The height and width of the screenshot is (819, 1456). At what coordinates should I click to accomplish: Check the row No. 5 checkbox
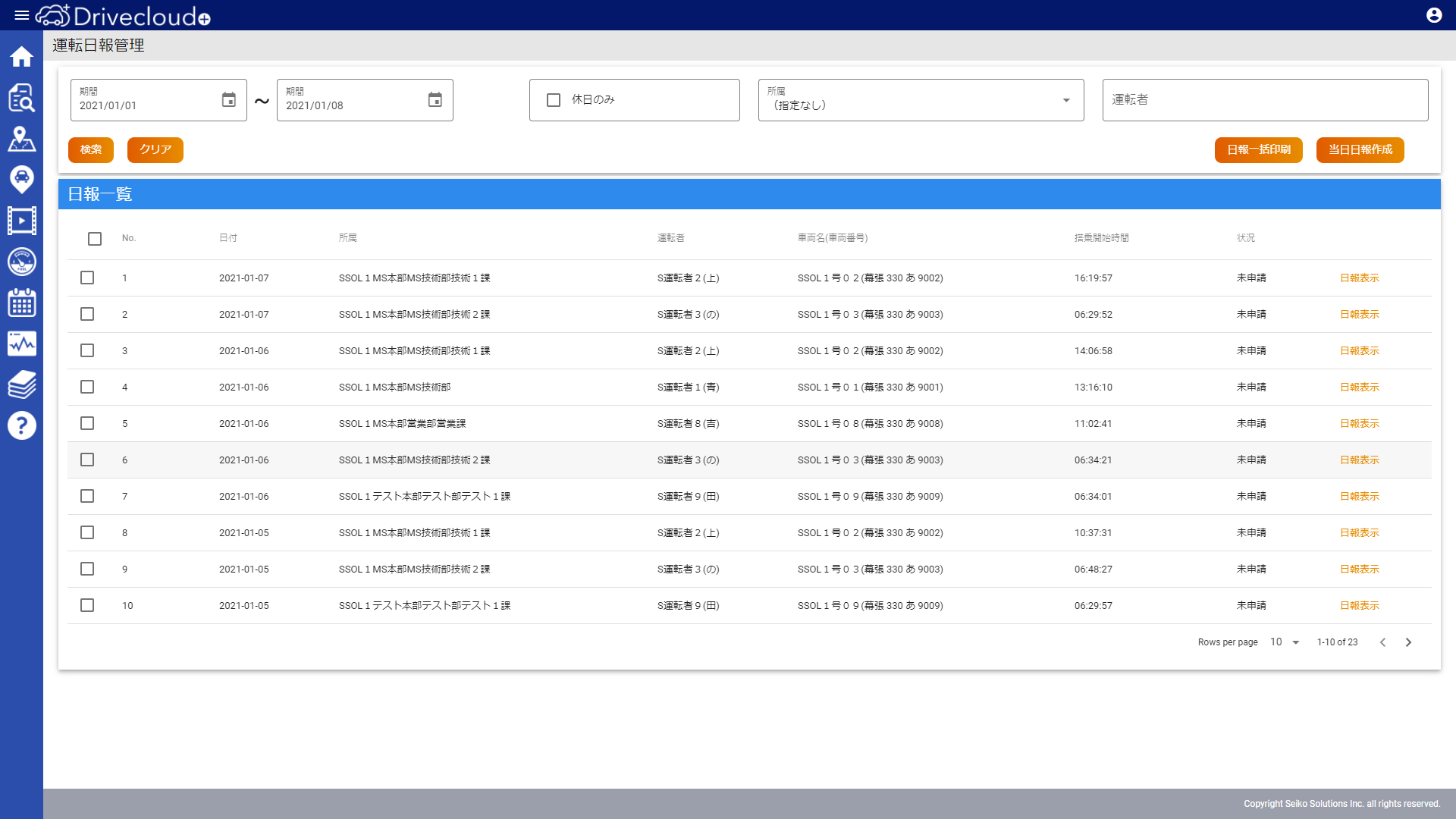(x=87, y=423)
